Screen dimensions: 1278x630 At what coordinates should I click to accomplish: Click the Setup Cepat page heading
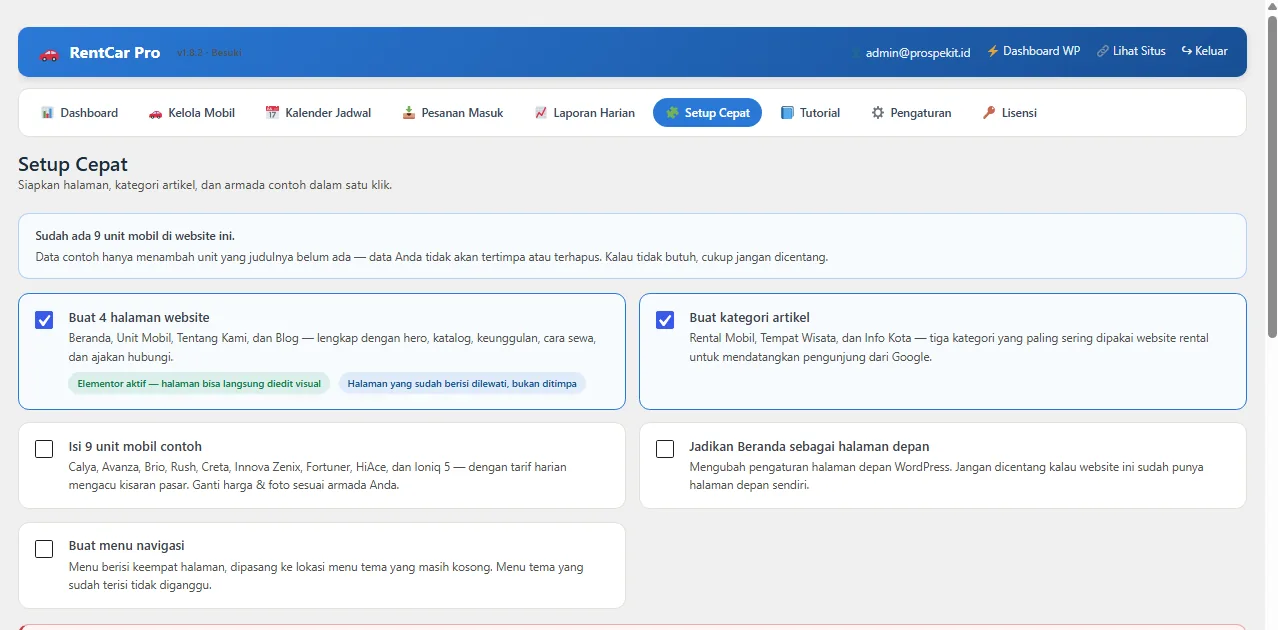tap(73, 164)
